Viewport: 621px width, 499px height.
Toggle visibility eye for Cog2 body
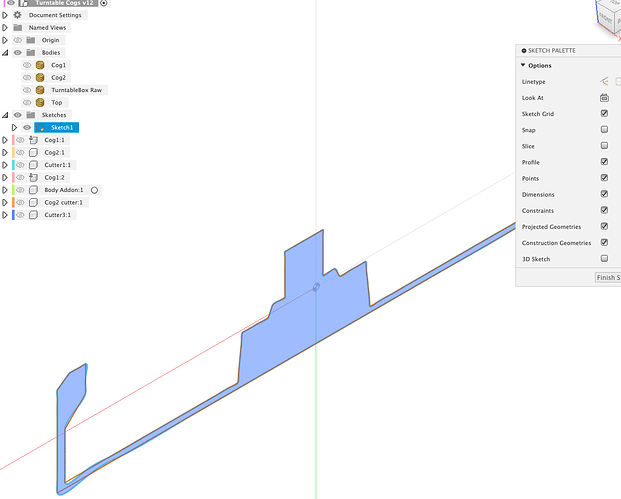pos(27,77)
